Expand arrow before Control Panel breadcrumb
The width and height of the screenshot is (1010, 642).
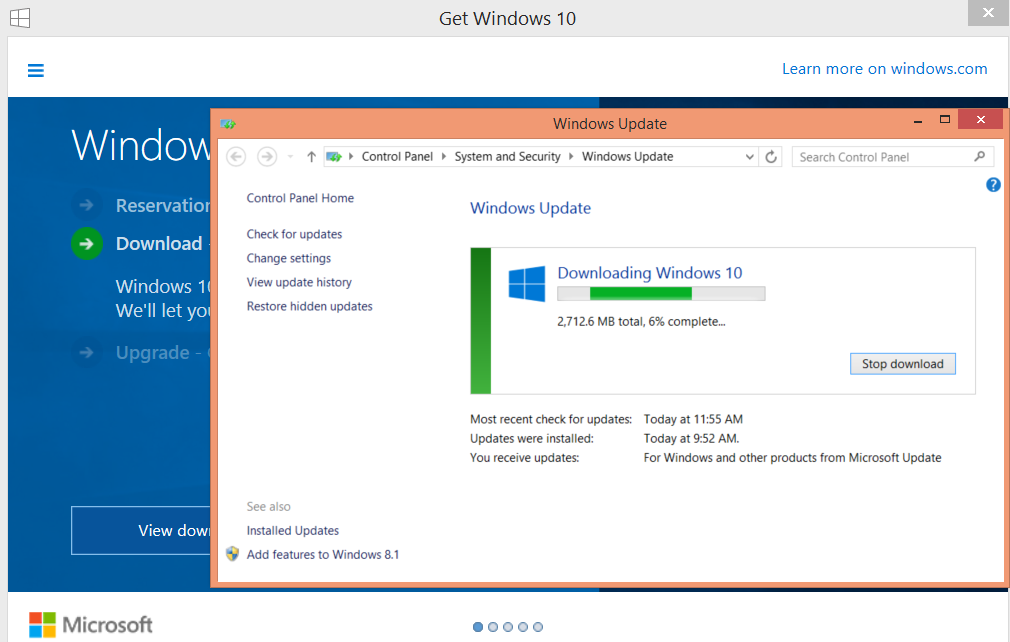pyautogui.click(x=351, y=156)
